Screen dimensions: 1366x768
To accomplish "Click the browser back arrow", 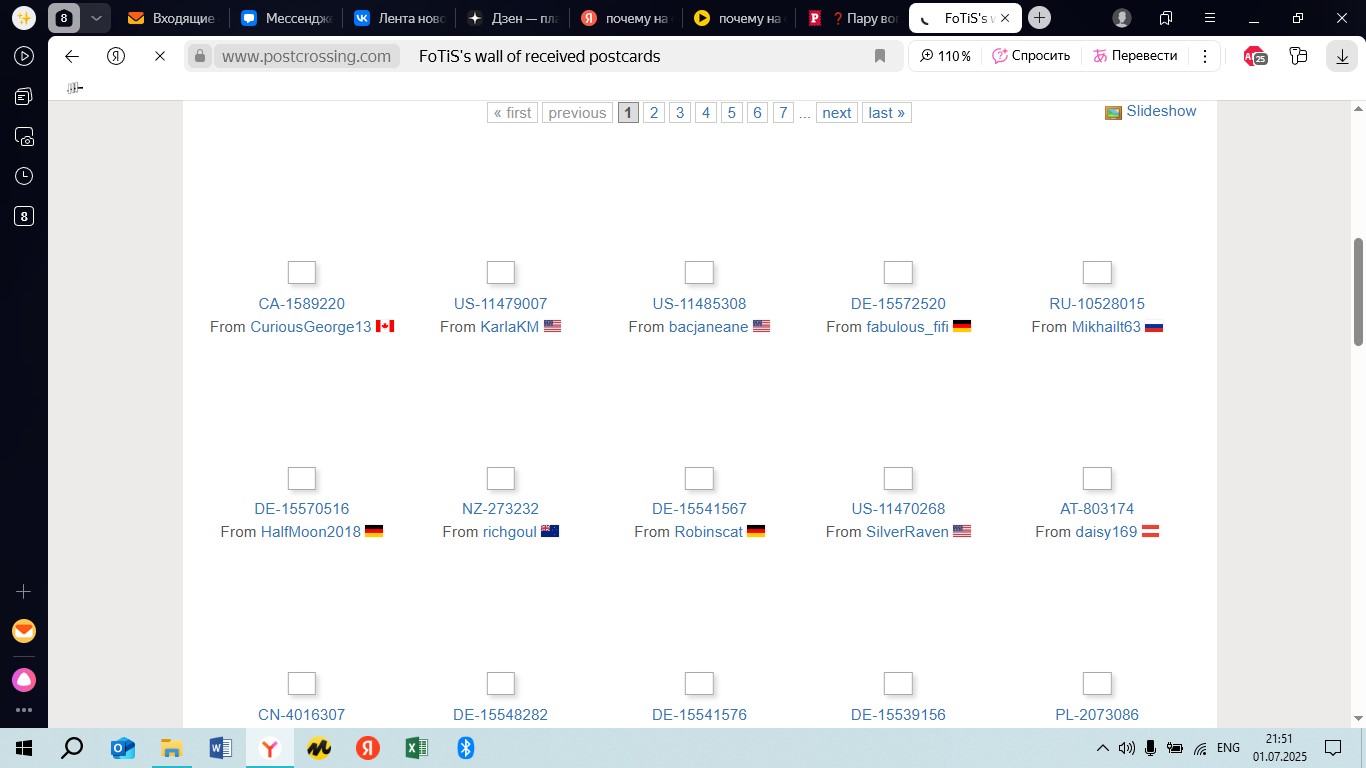I will click(x=72, y=56).
